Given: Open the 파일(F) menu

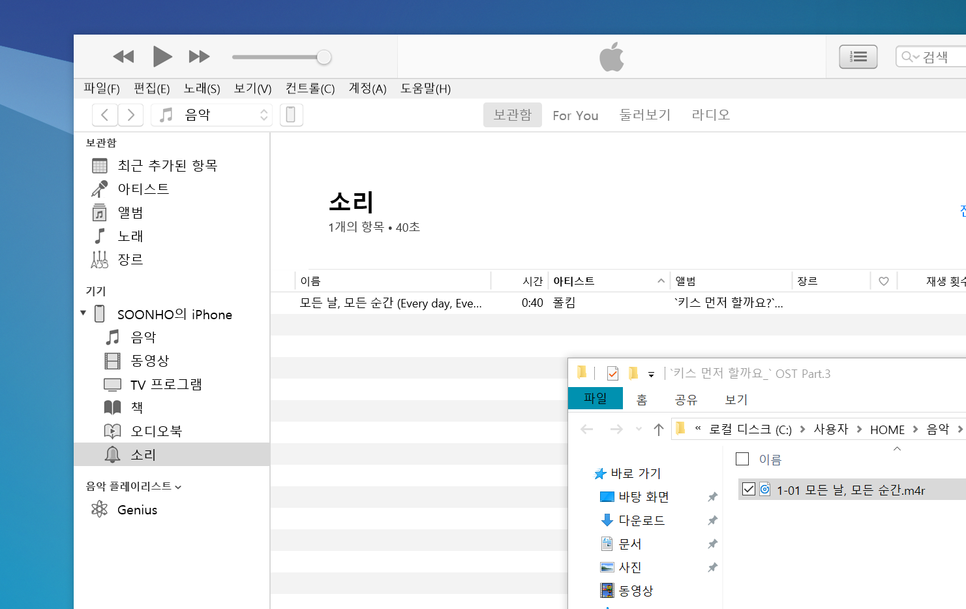Looking at the screenshot, I should 102,89.
